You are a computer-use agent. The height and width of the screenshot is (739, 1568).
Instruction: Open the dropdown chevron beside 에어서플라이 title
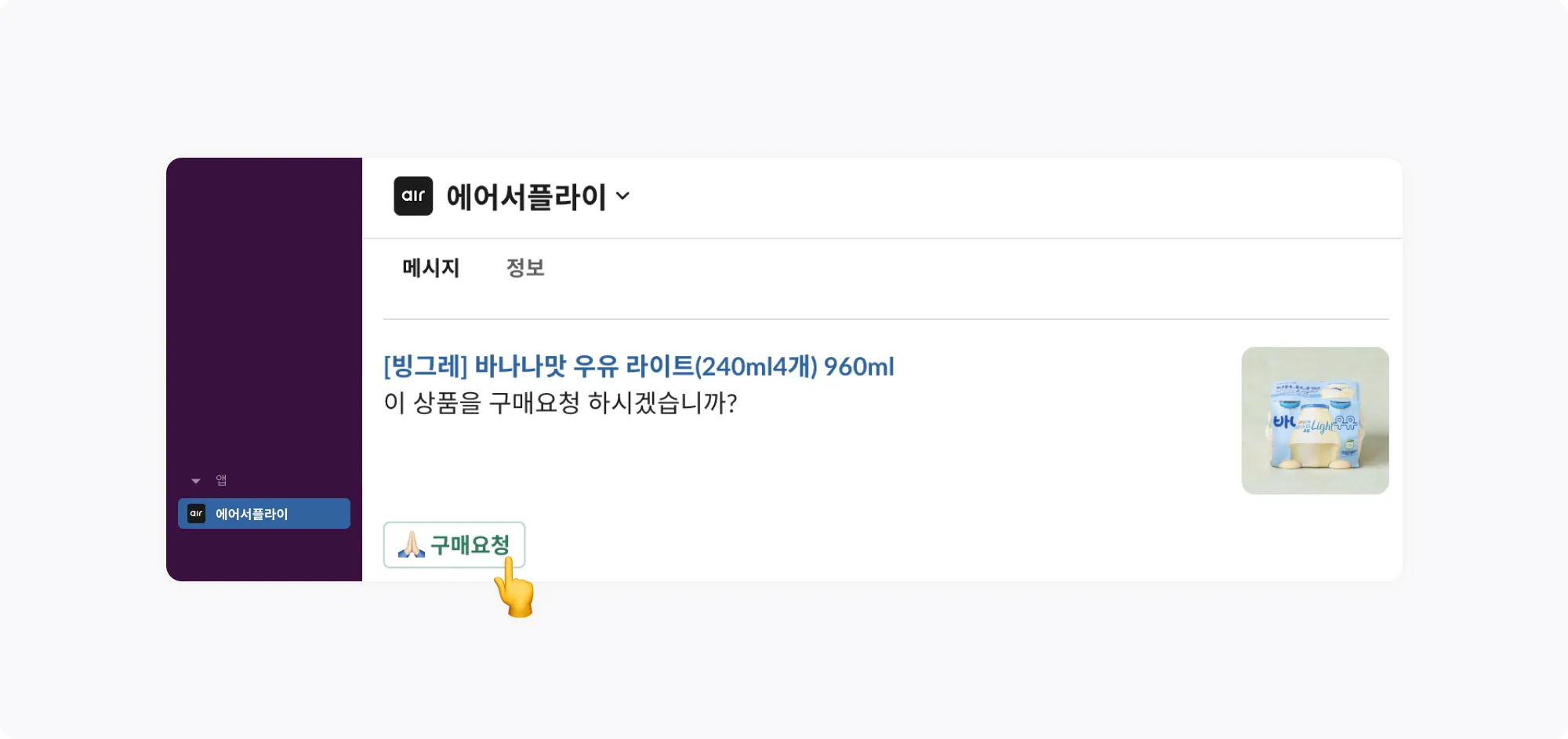(623, 196)
